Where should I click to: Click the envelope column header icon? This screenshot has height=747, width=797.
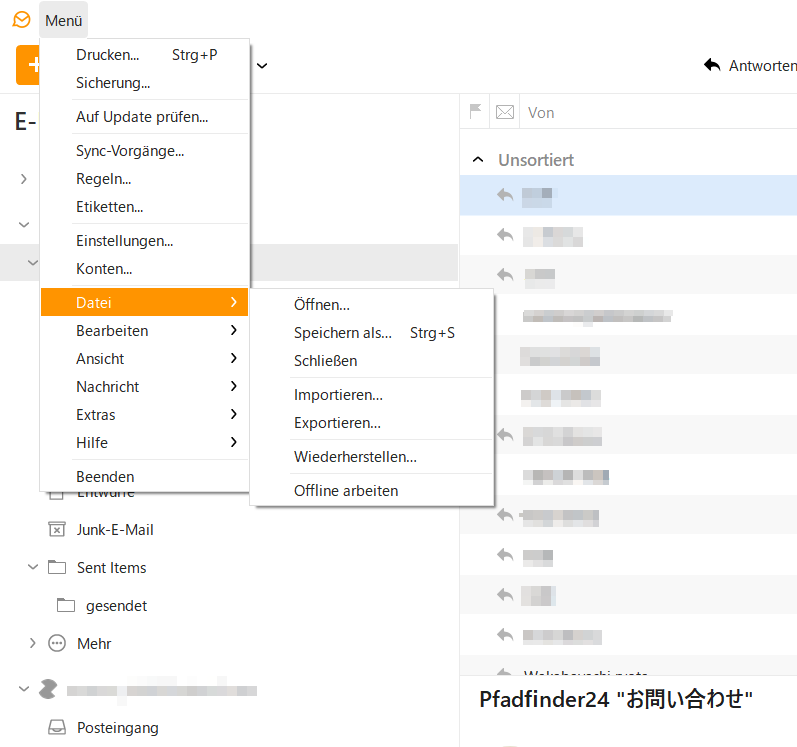505,113
